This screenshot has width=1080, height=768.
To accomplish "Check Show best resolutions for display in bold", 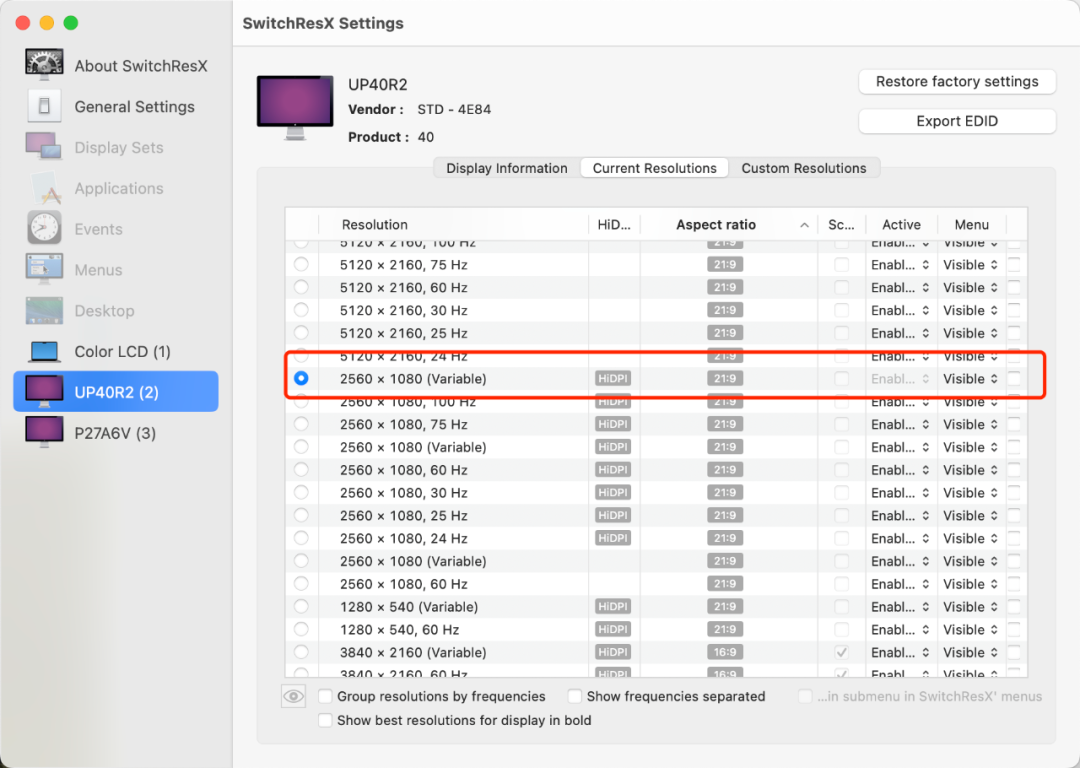I will 325,720.
